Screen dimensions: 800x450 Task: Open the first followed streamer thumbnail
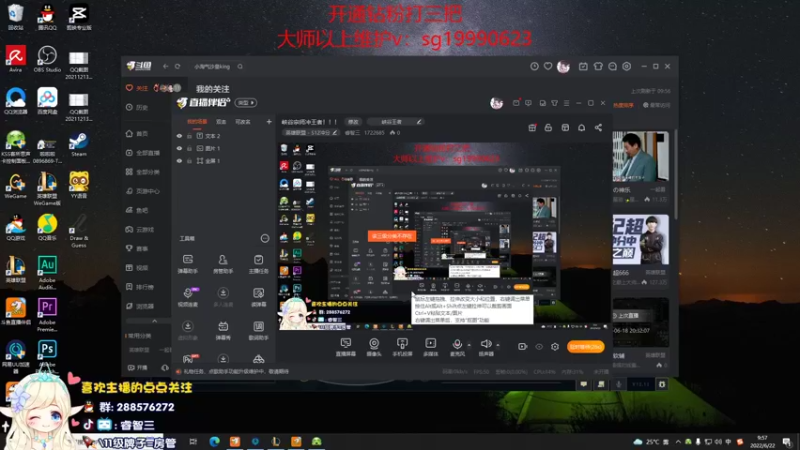coord(640,156)
